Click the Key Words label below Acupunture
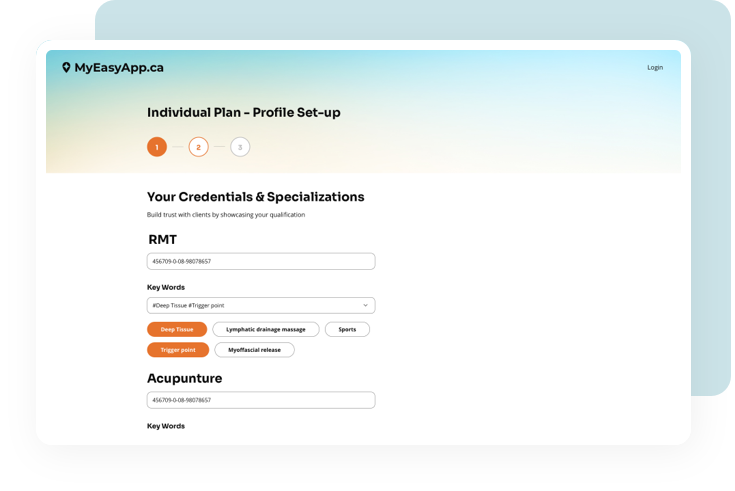The height and width of the screenshot is (491, 735). (x=166, y=426)
